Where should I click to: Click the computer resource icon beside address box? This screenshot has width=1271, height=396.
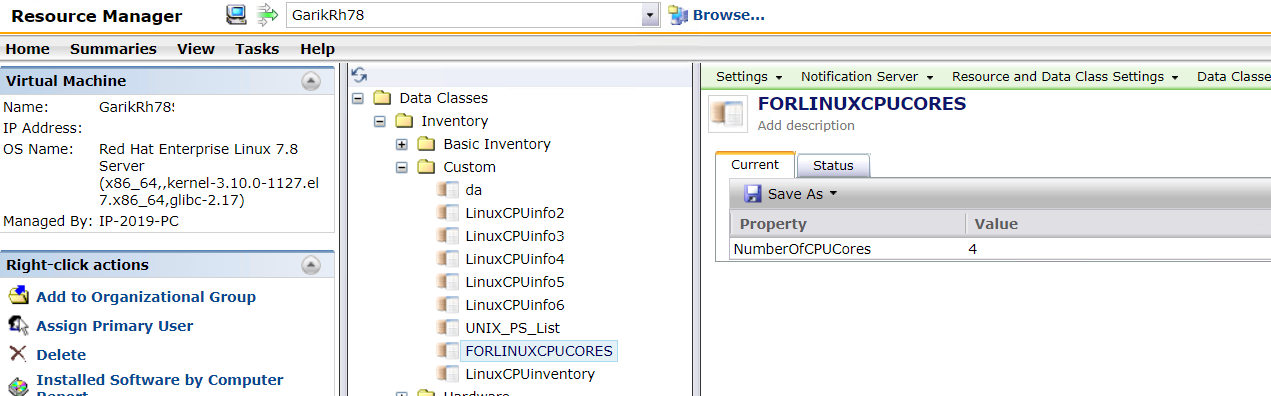coord(237,14)
